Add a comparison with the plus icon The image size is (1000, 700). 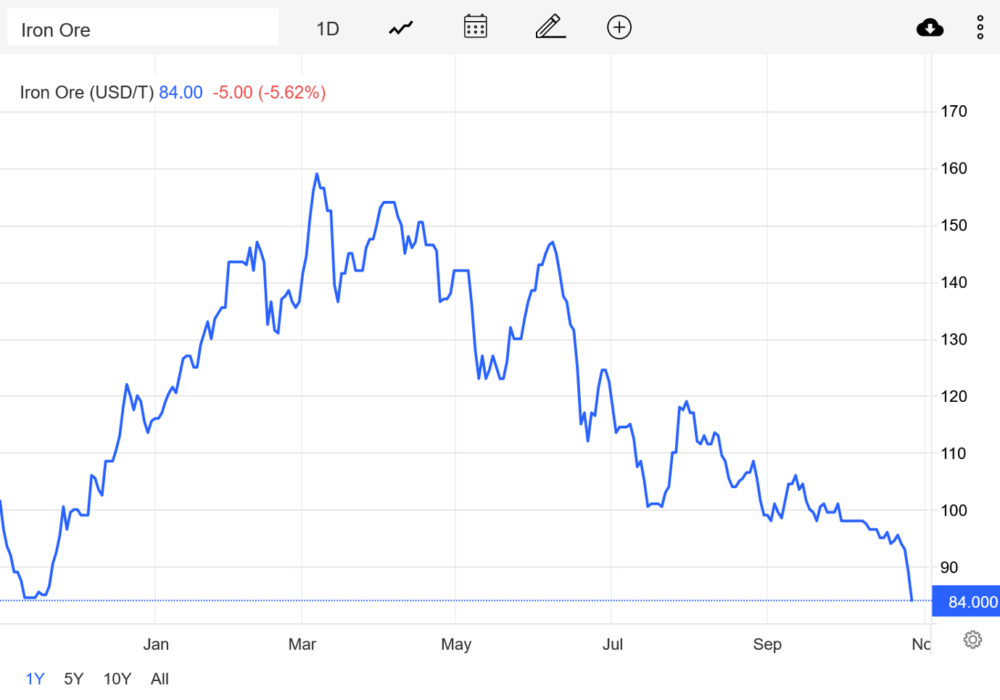point(619,27)
